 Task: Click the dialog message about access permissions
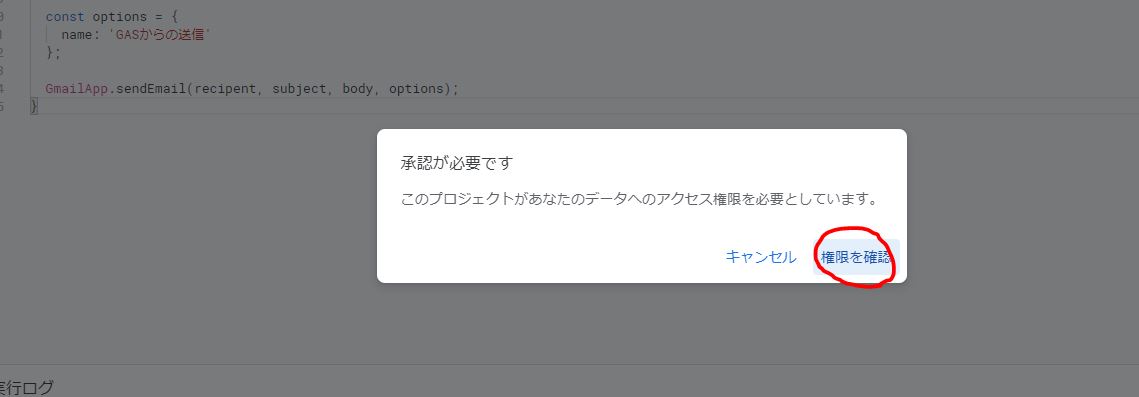(640, 199)
